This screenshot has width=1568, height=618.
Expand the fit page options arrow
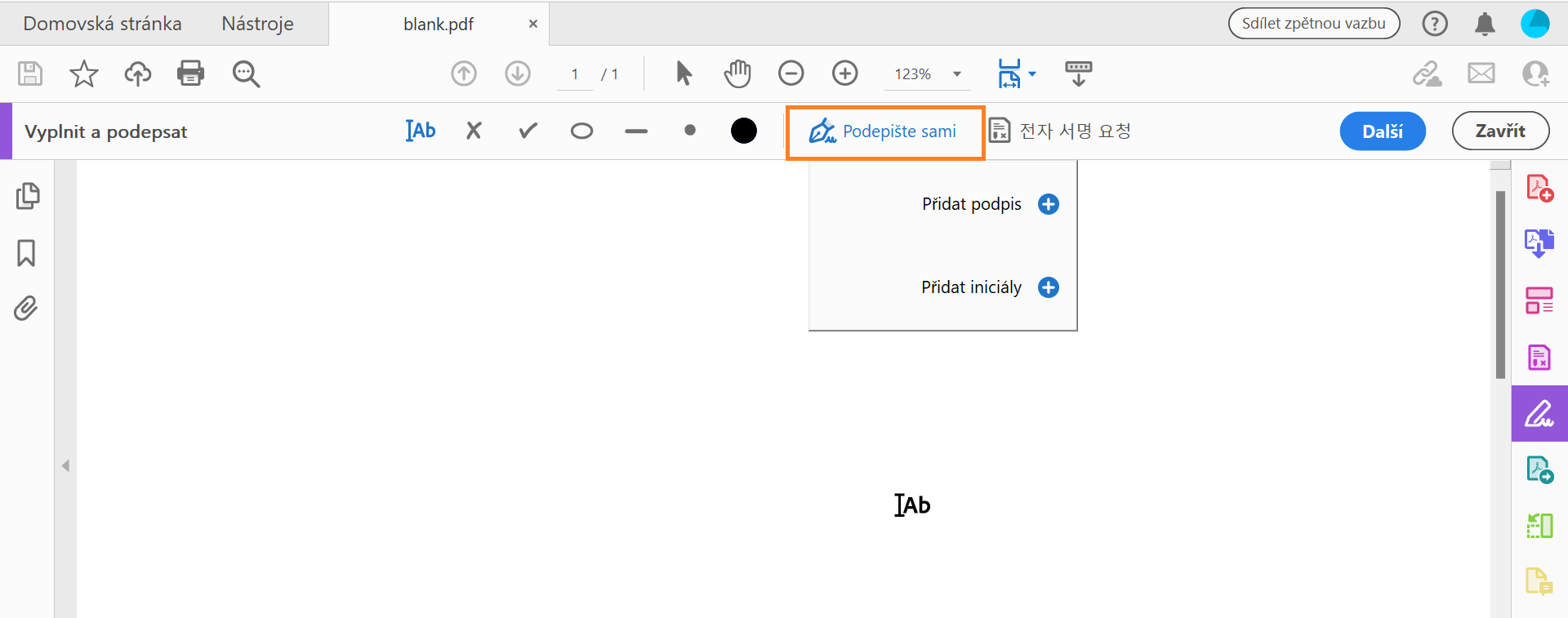[1032, 73]
